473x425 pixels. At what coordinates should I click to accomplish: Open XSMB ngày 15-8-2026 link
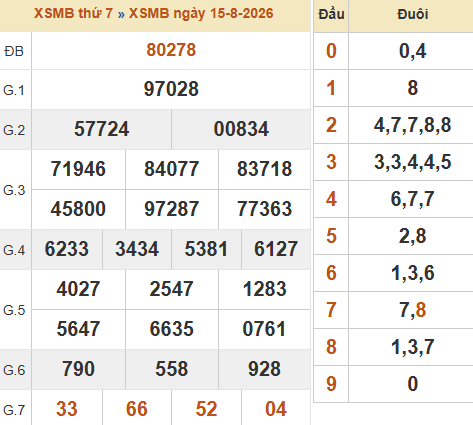[201, 14]
